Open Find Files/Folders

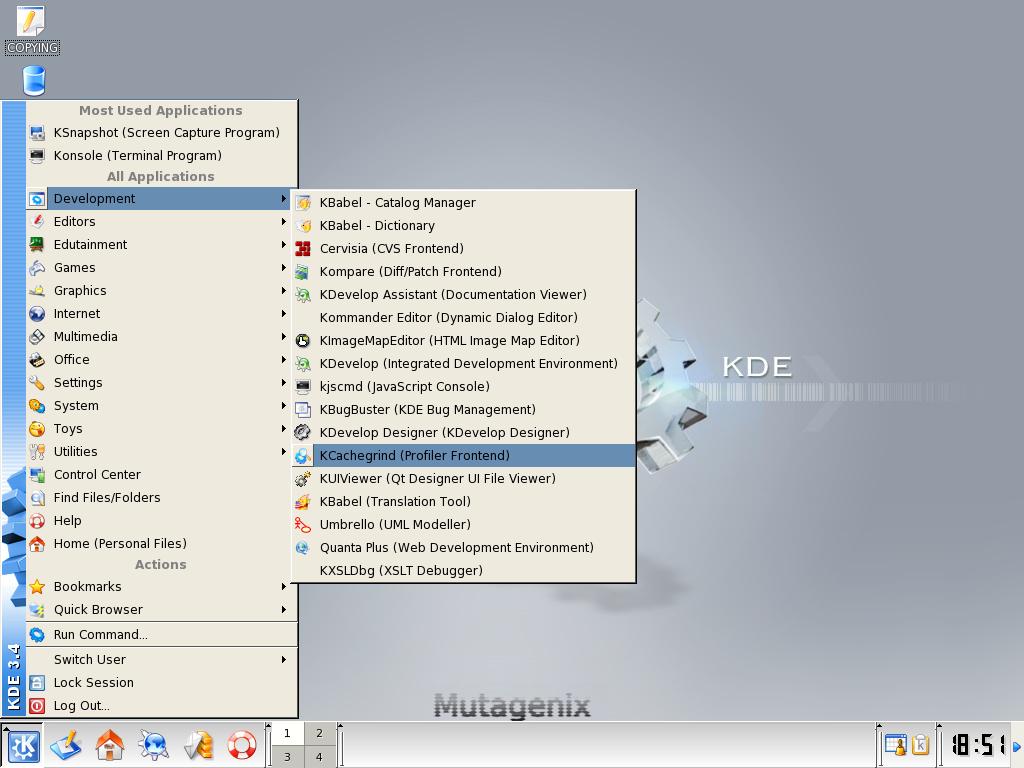coord(162,498)
